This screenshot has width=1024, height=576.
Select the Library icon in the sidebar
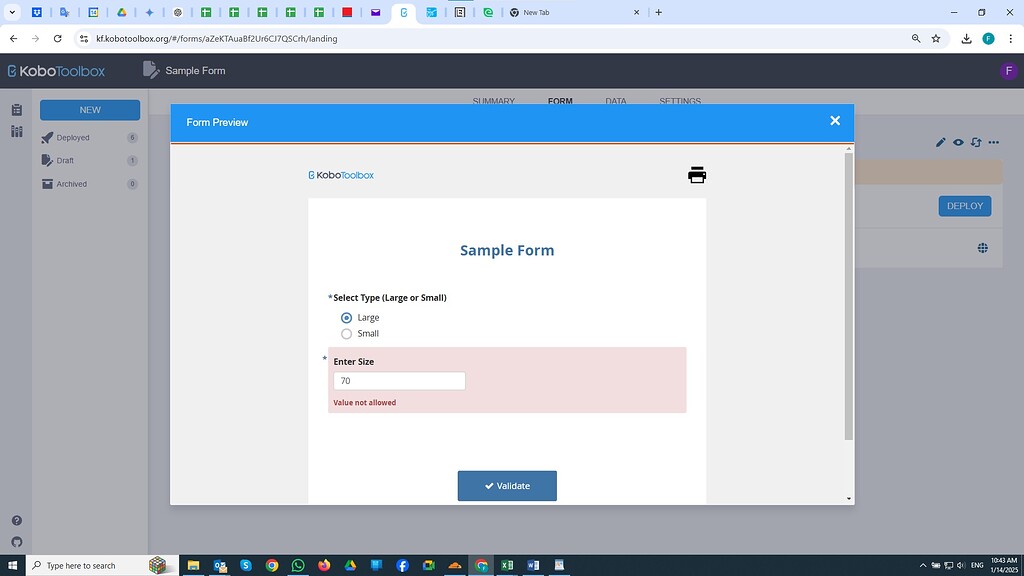15,131
